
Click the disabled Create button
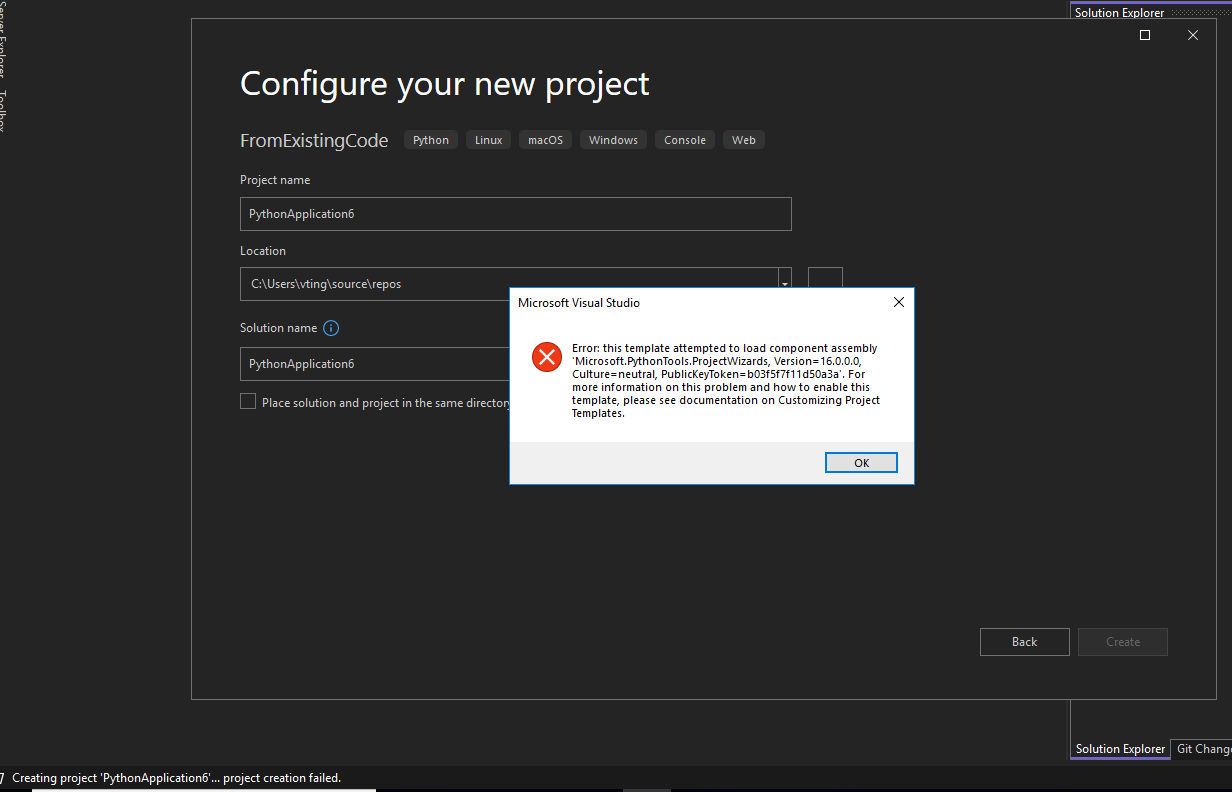(1123, 642)
